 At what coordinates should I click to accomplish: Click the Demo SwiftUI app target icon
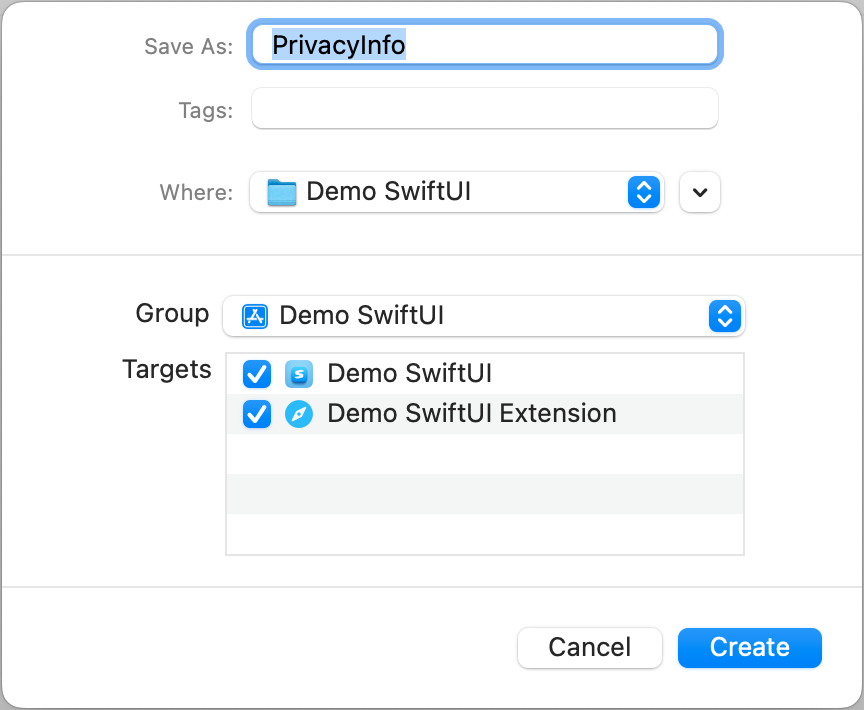(299, 374)
